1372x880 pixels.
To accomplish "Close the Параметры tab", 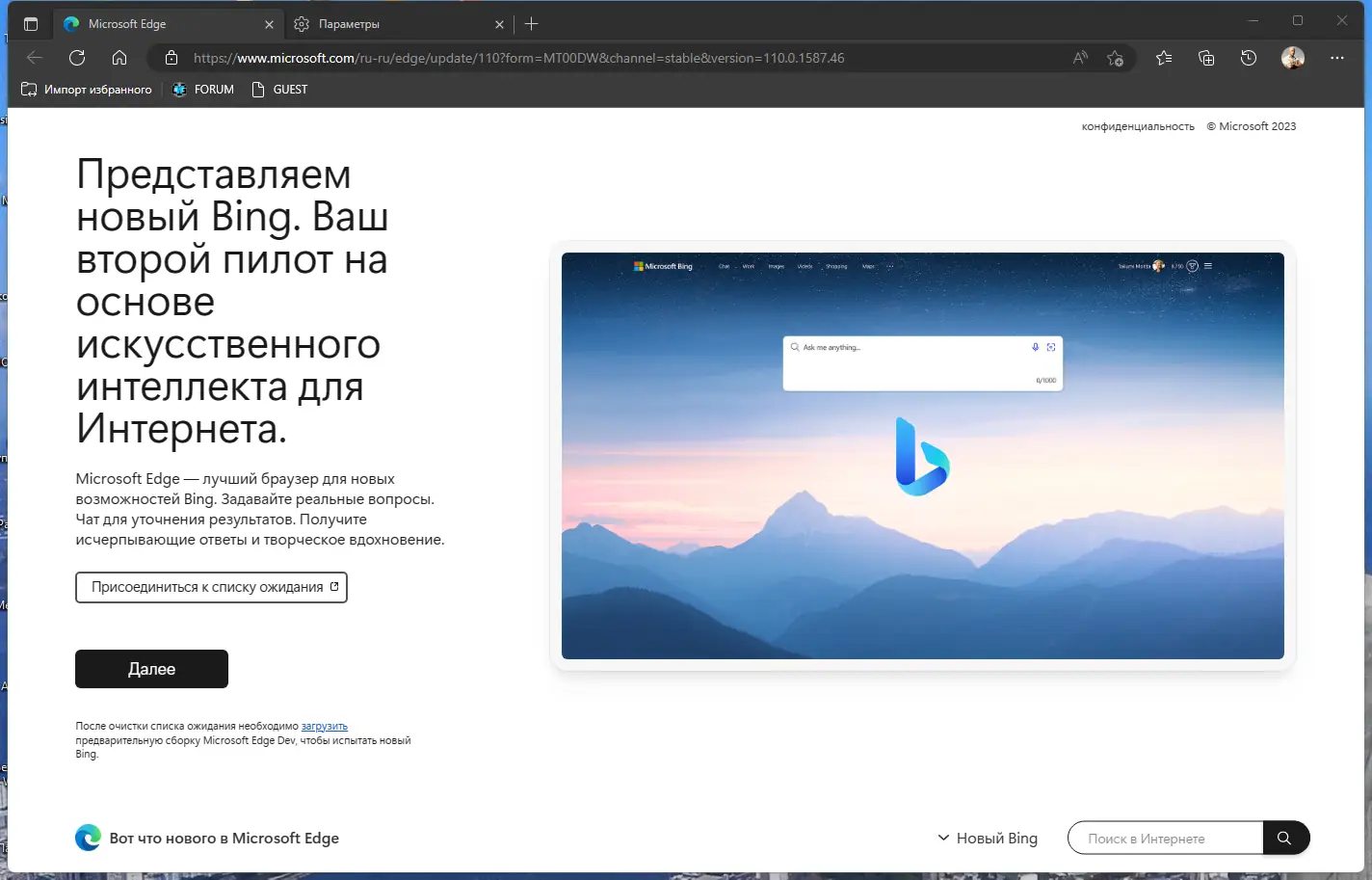I will point(499,24).
